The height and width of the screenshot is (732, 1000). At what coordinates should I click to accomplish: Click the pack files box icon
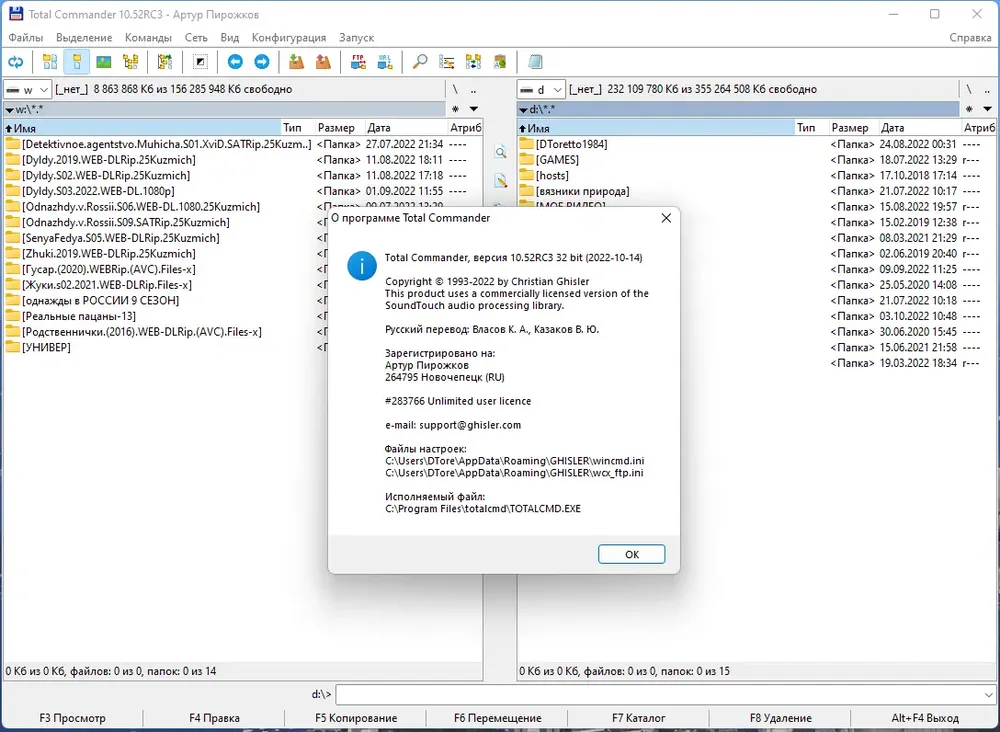coord(296,62)
